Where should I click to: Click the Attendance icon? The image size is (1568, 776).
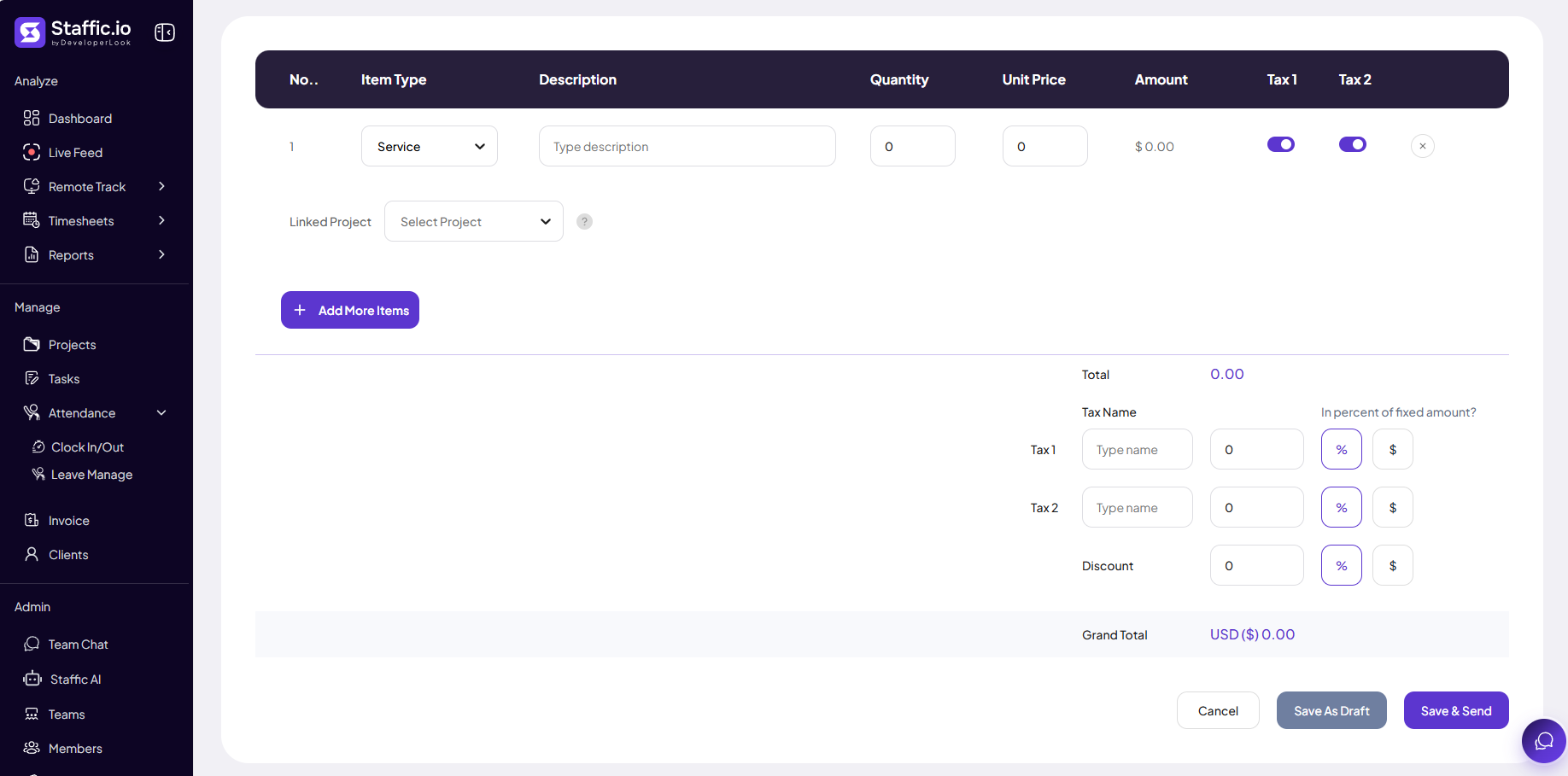pyautogui.click(x=32, y=412)
